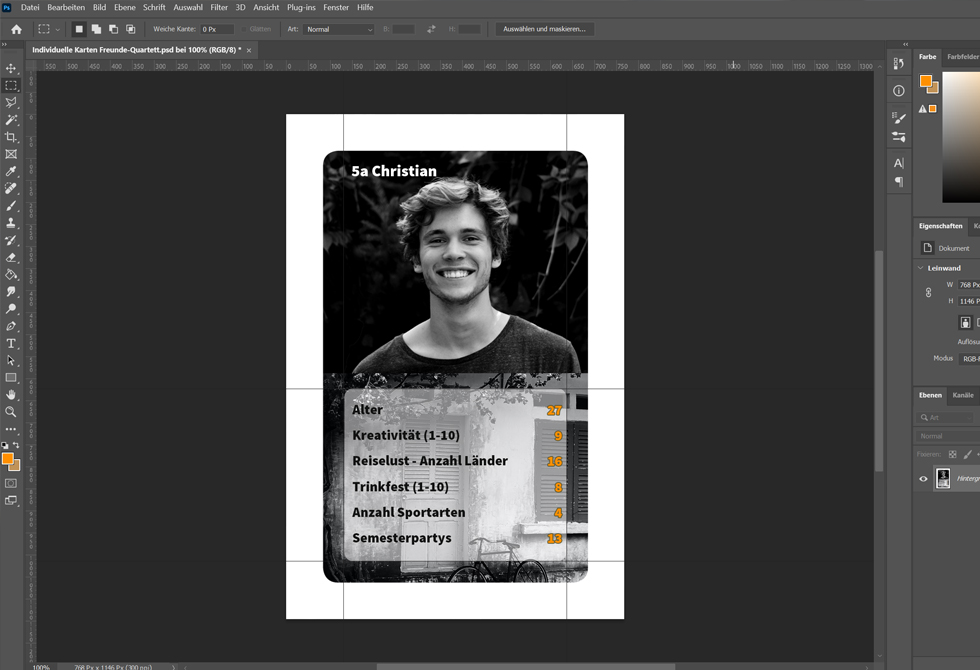Open the Fenster menu
Screen dimensions: 980x670
[x=336, y=8]
